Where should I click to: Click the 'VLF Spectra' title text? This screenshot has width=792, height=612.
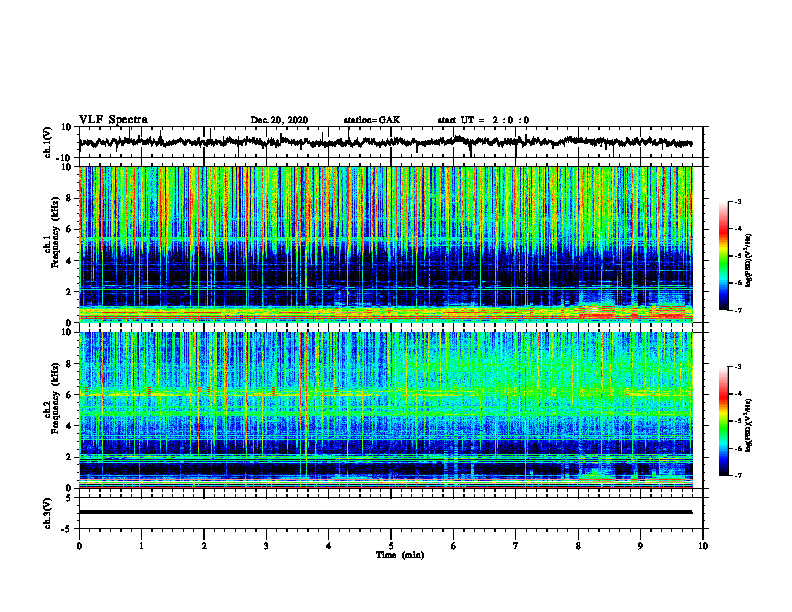pos(113,120)
